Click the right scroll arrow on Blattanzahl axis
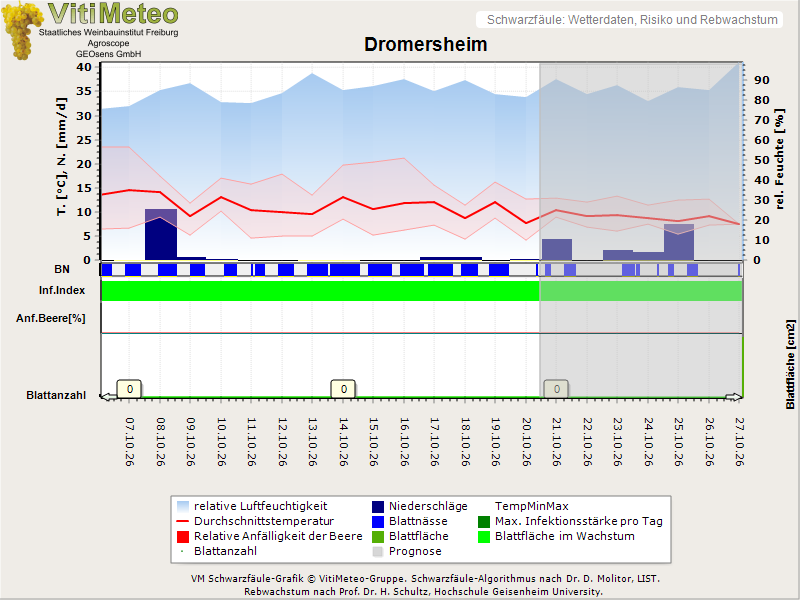 734,396
